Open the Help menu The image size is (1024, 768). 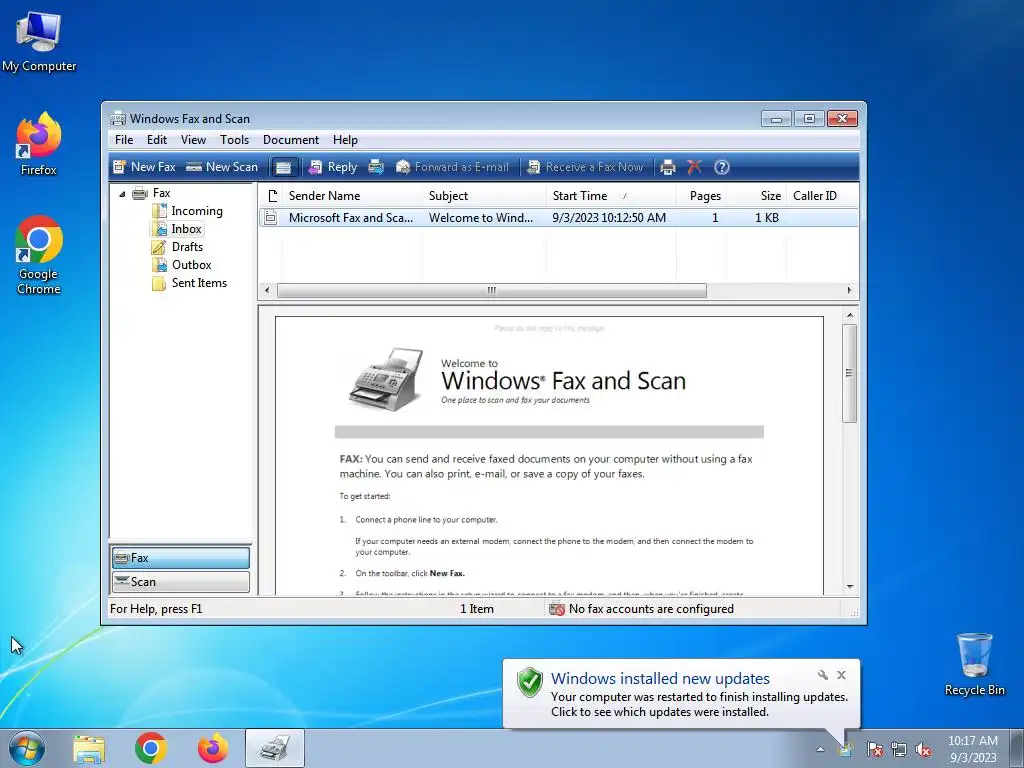[345, 140]
